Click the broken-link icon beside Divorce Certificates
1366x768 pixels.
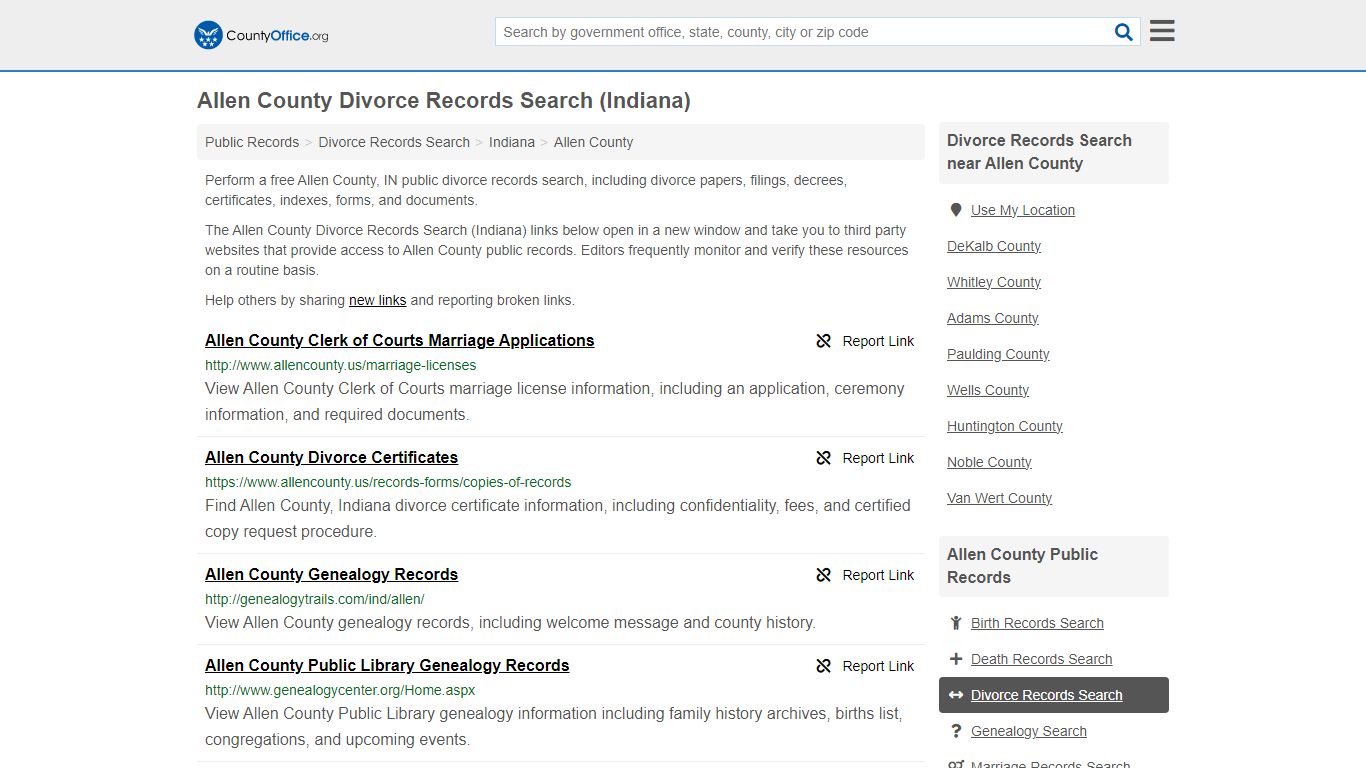coord(824,458)
